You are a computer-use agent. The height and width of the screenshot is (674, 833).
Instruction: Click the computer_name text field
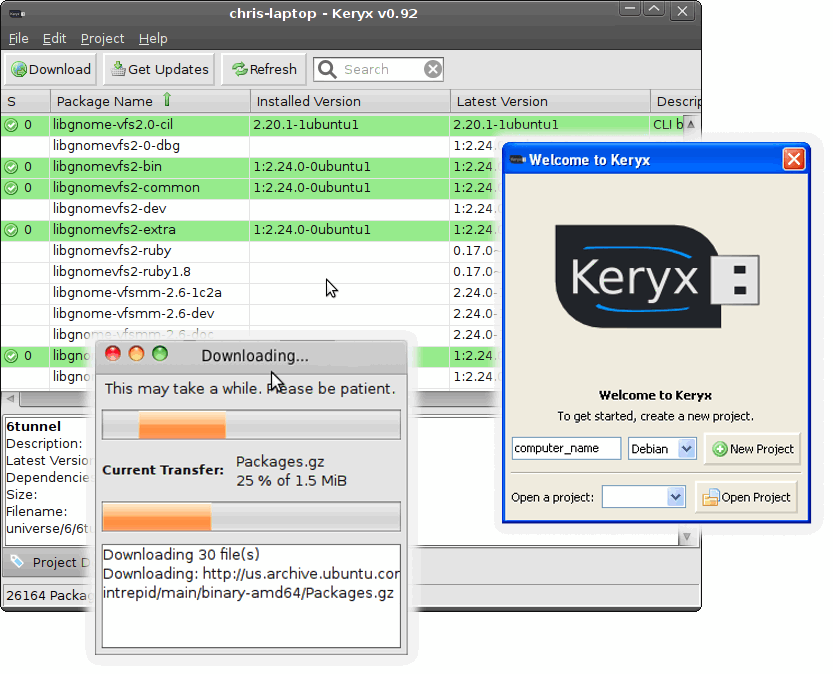pyautogui.click(x=566, y=448)
